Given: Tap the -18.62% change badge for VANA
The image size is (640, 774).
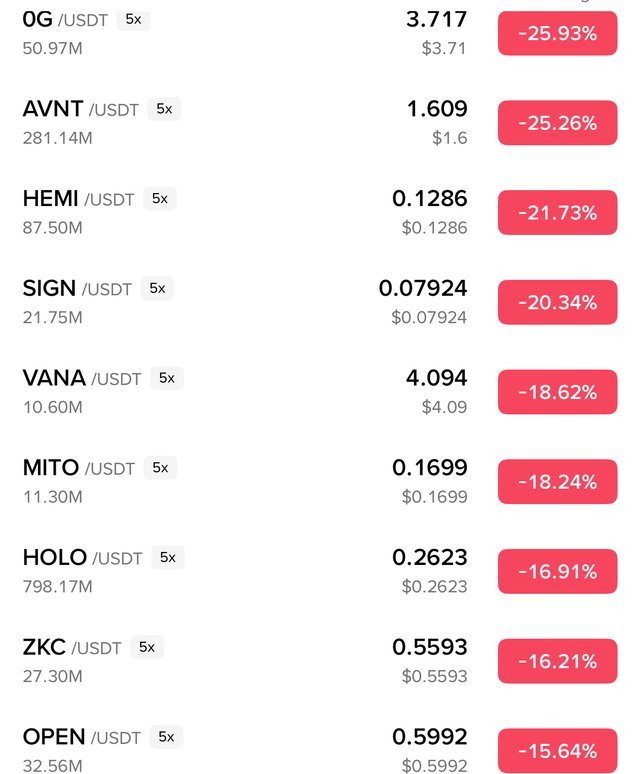Looking at the screenshot, I should (x=557, y=392).
